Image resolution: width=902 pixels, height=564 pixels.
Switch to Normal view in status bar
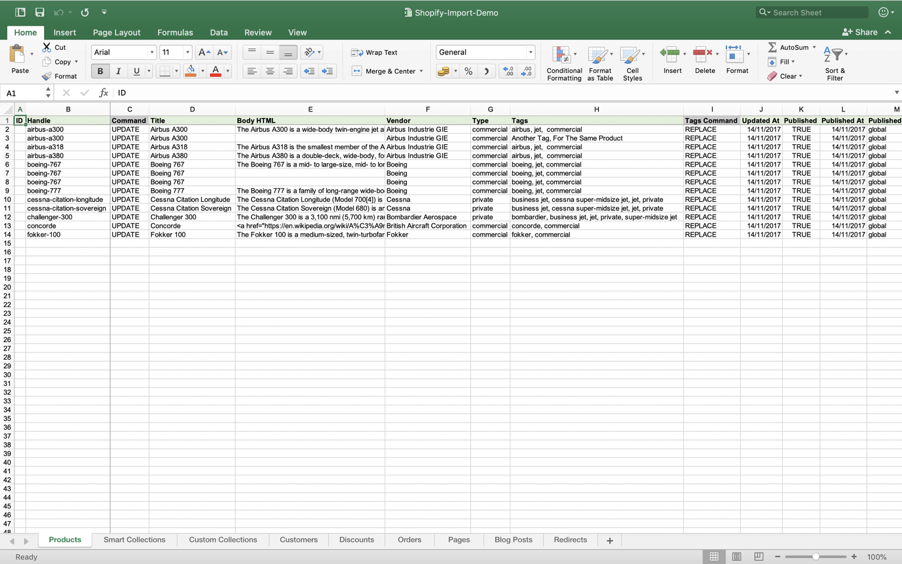click(x=714, y=557)
